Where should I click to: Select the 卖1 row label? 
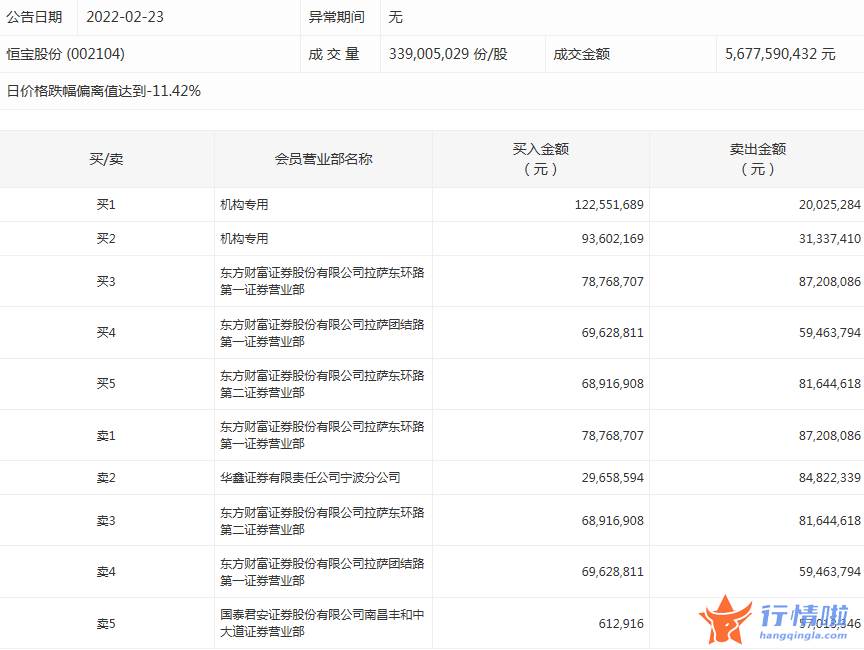click(106, 436)
